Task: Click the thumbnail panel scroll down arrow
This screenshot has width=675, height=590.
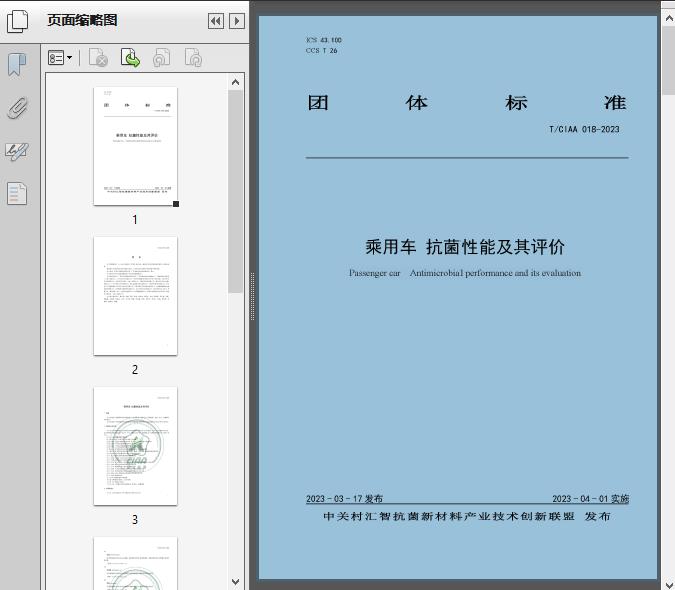Action: [235, 582]
